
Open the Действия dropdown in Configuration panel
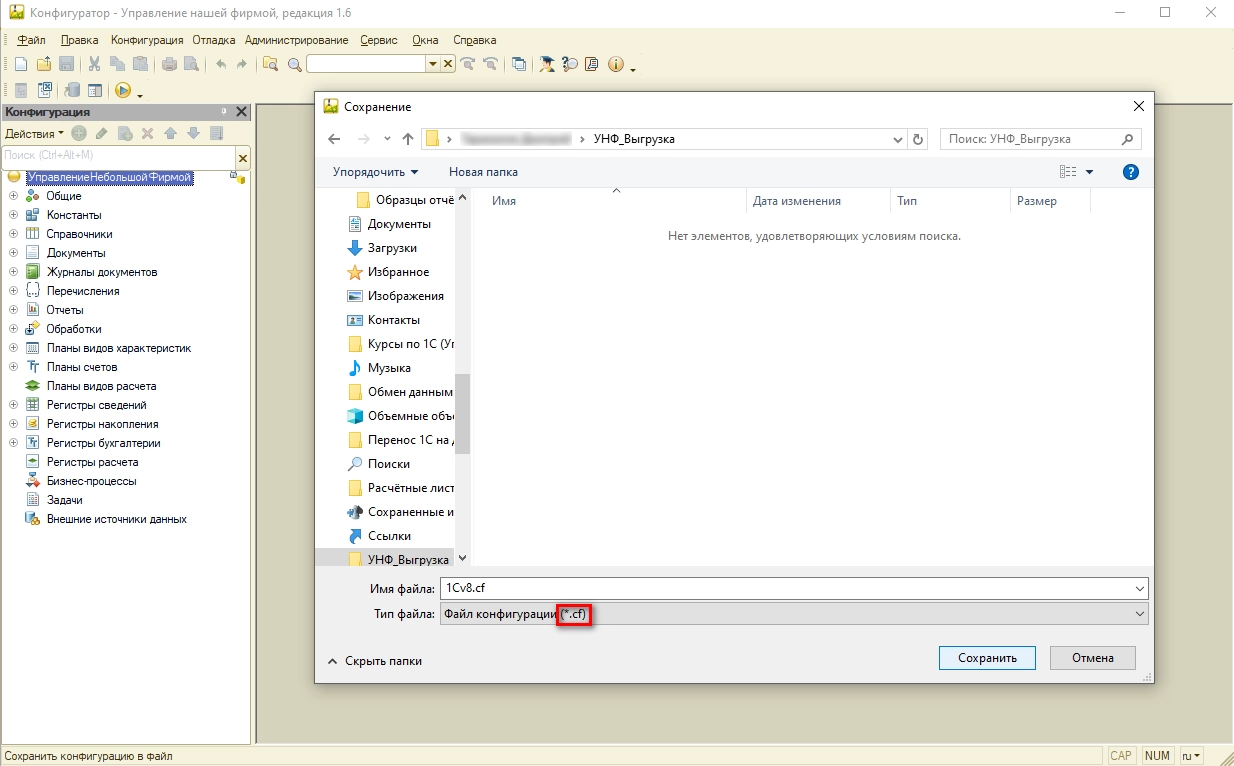click(x=34, y=133)
